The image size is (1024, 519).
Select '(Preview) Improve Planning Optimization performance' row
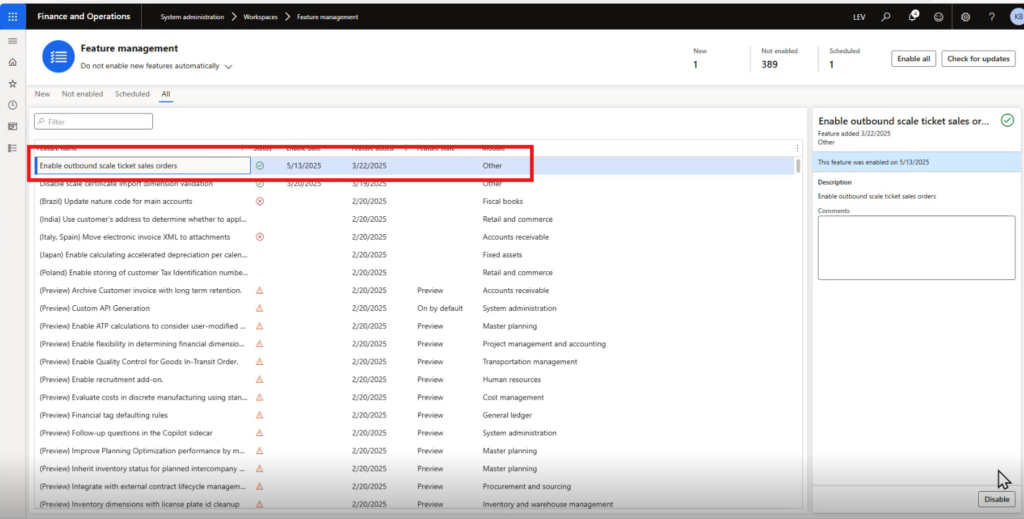(416, 450)
